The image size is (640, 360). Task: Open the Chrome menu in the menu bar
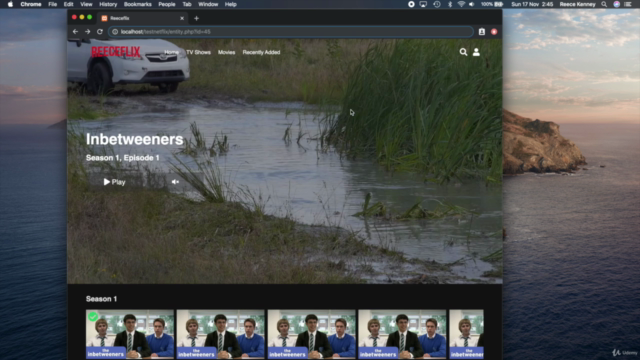tap(31, 4)
